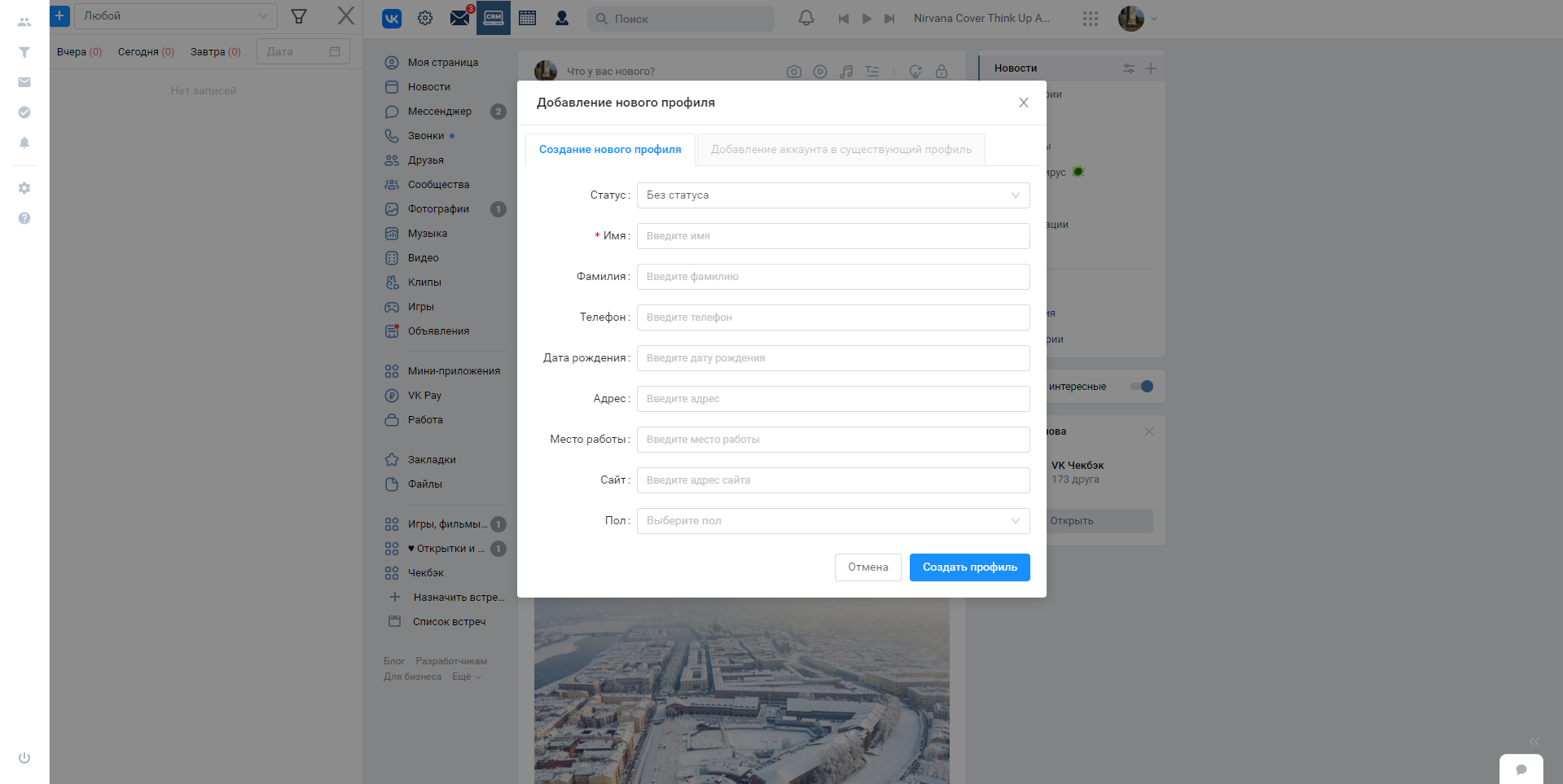
Task: Open Музыка in VK menu
Action: pos(428,234)
